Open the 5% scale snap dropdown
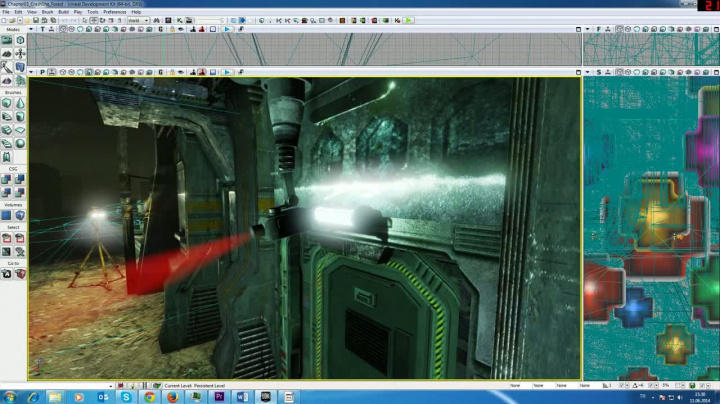 [x=666, y=384]
